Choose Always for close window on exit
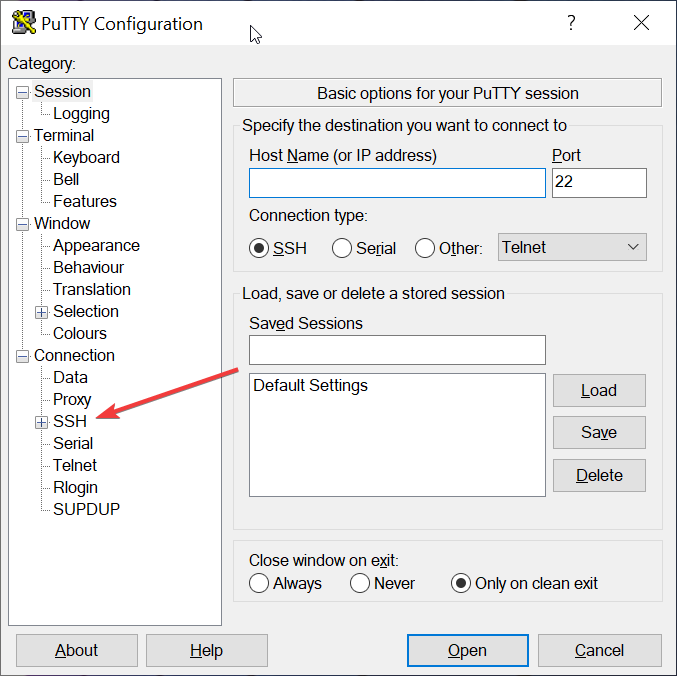This screenshot has width=677, height=676. point(259,583)
